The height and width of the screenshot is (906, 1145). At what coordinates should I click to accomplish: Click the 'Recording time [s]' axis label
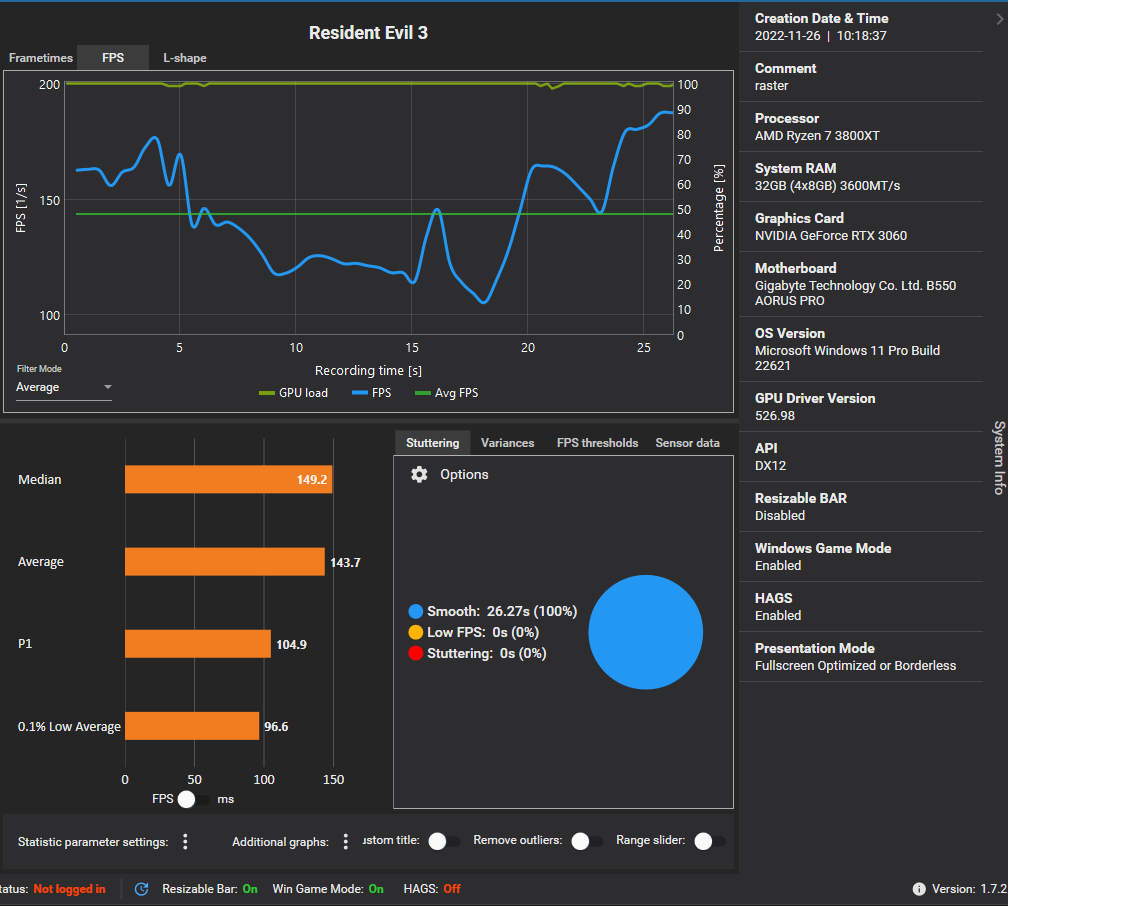[x=368, y=370]
